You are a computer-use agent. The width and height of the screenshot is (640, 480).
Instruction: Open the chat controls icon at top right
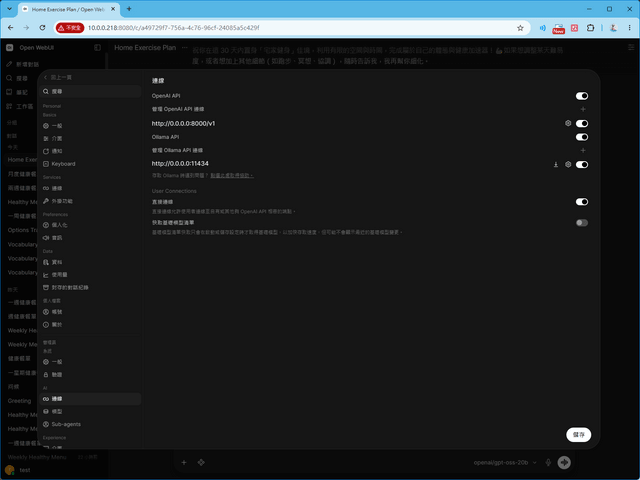(631, 48)
